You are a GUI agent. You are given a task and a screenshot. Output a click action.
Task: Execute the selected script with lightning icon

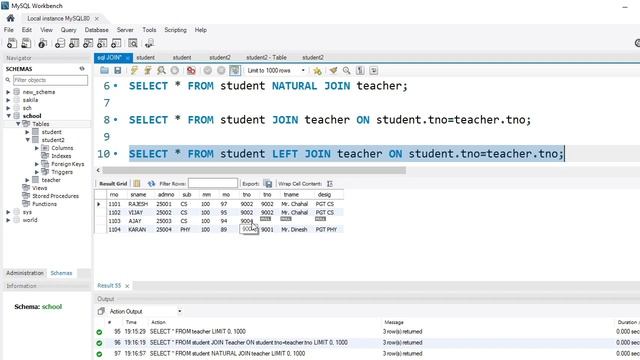(x=134, y=71)
